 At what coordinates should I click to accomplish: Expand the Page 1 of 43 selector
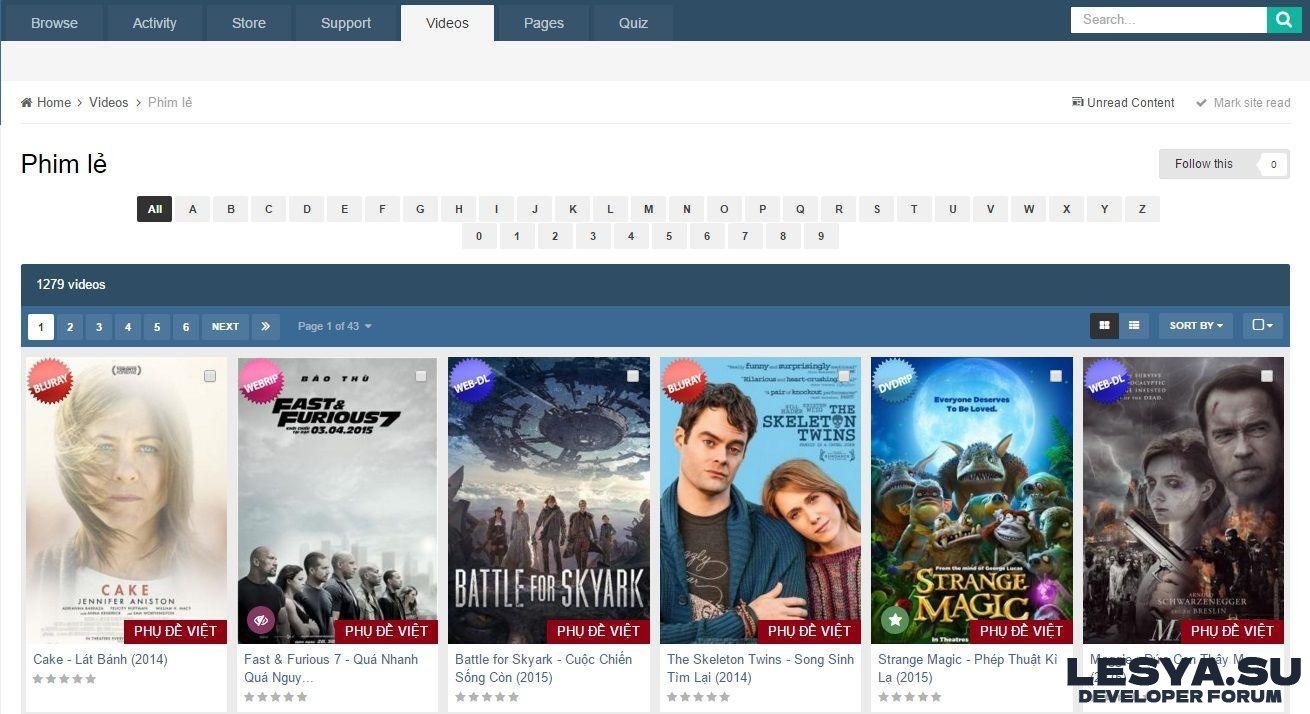click(x=334, y=326)
